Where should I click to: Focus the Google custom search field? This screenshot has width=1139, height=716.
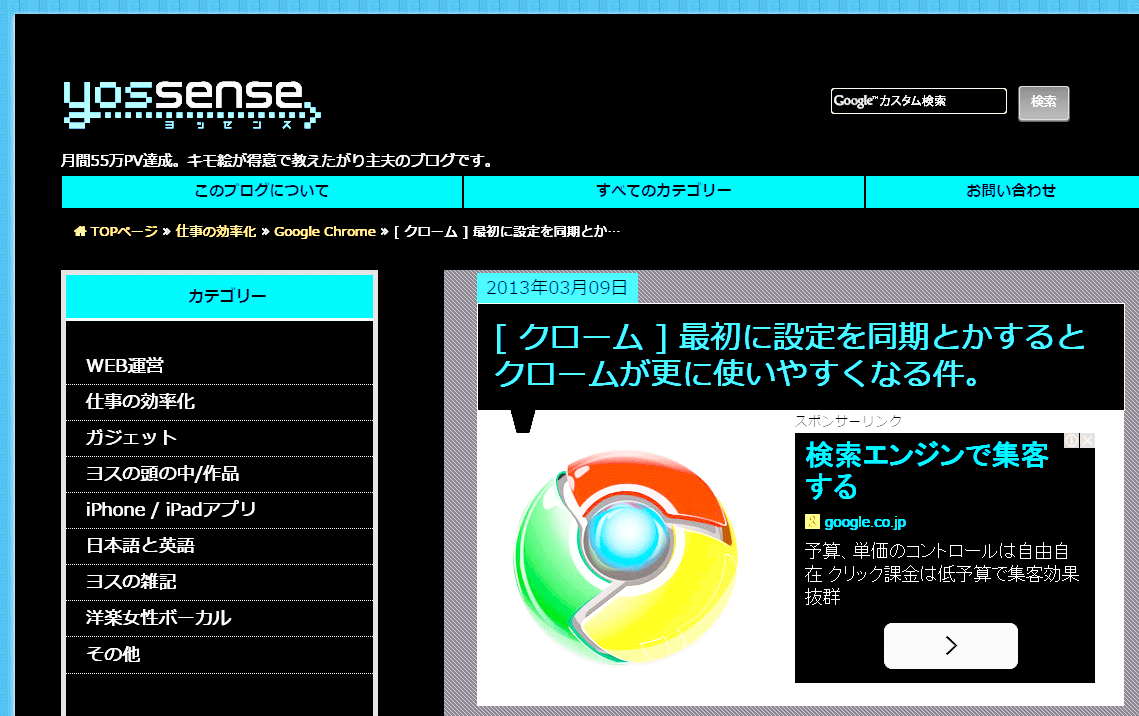coord(918,101)
